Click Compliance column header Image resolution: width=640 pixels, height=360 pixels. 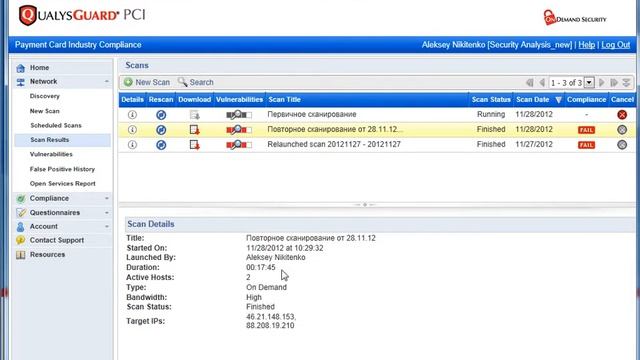[x=586, y=100]
